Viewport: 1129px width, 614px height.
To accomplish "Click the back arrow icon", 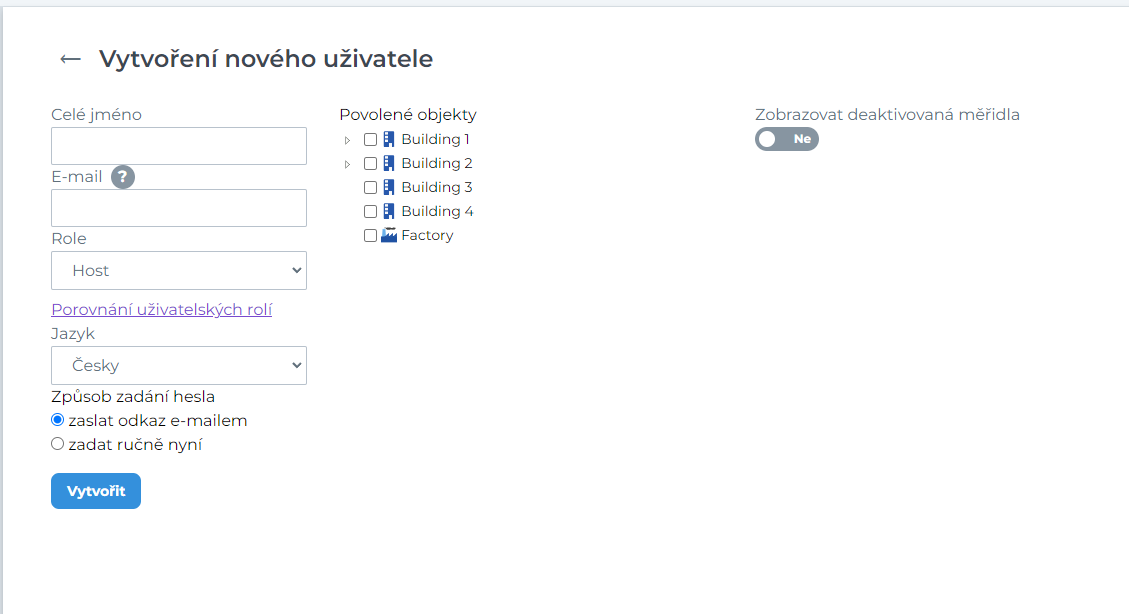I will tap(70, 59).
